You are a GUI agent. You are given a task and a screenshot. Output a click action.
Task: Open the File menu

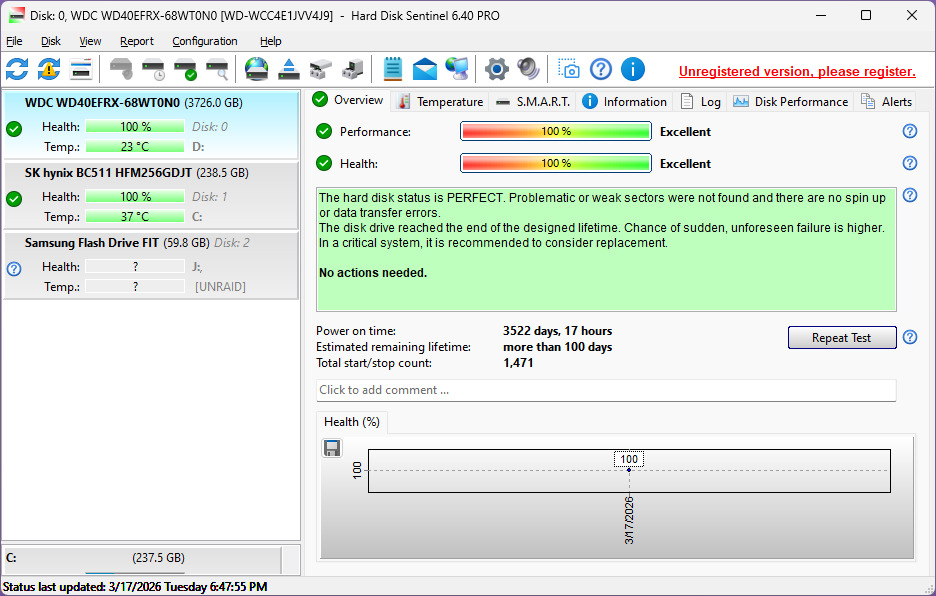pos(14,41)
